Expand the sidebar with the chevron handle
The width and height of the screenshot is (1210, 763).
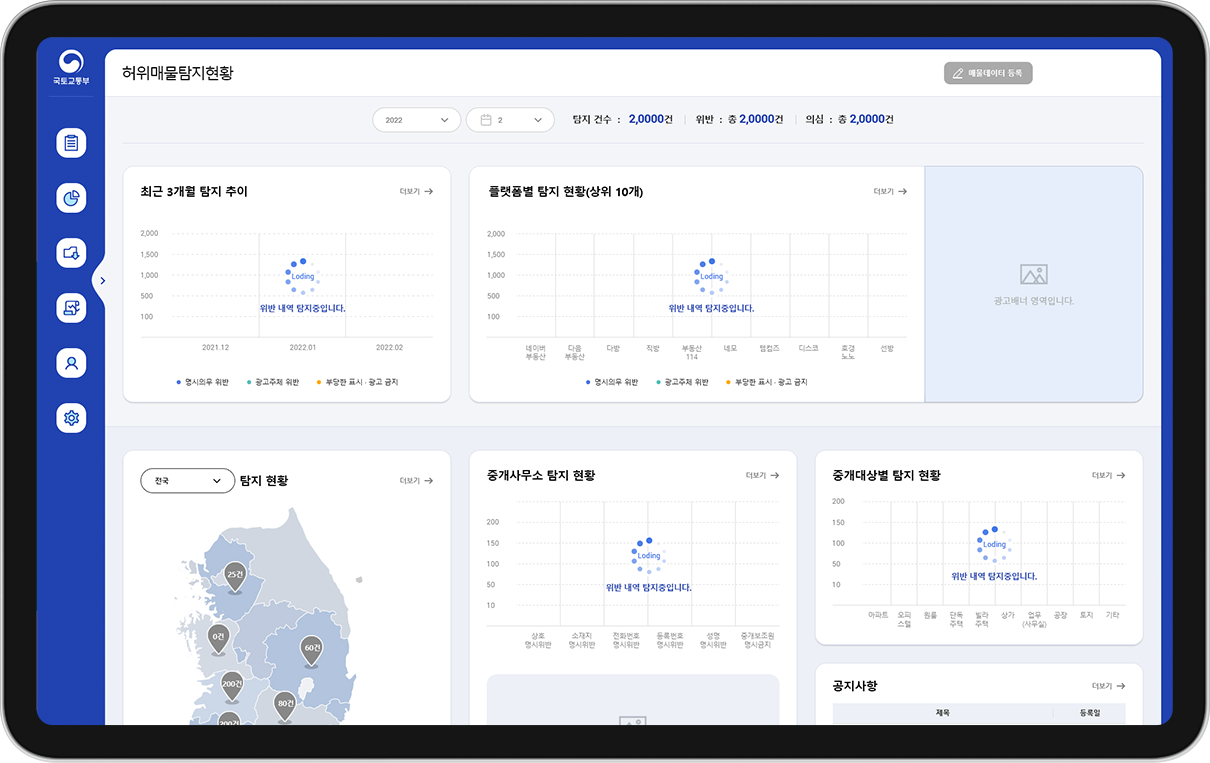coord(101,281)
